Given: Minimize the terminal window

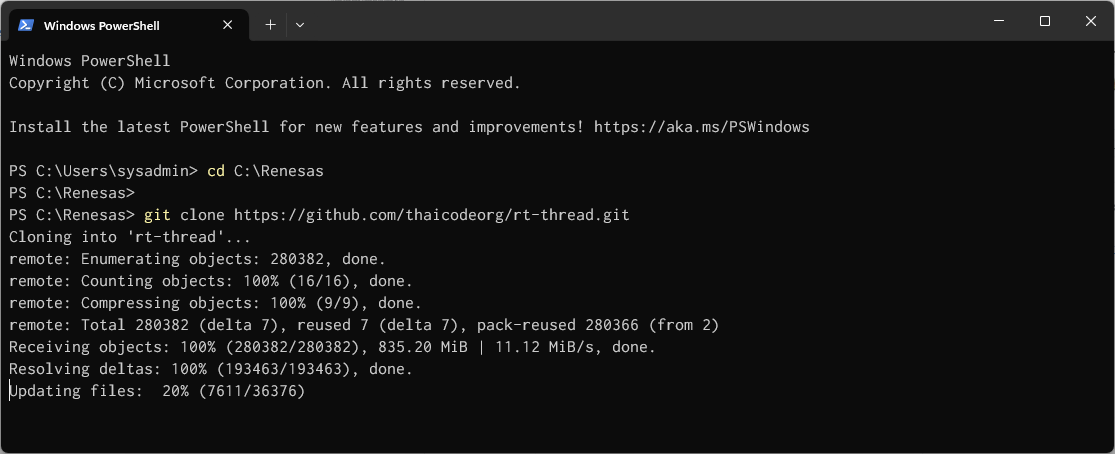Looking at the screenshot, I should pyautogui.click(x=998, y=21).
